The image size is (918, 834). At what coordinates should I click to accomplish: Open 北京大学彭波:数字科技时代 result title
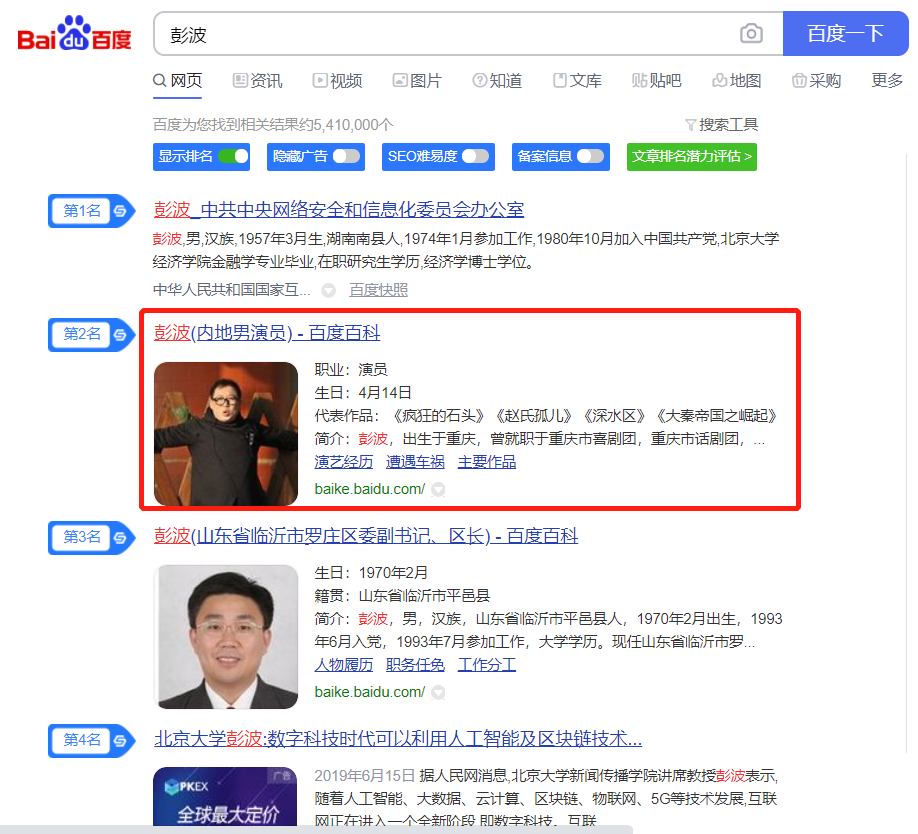point(398,739)
